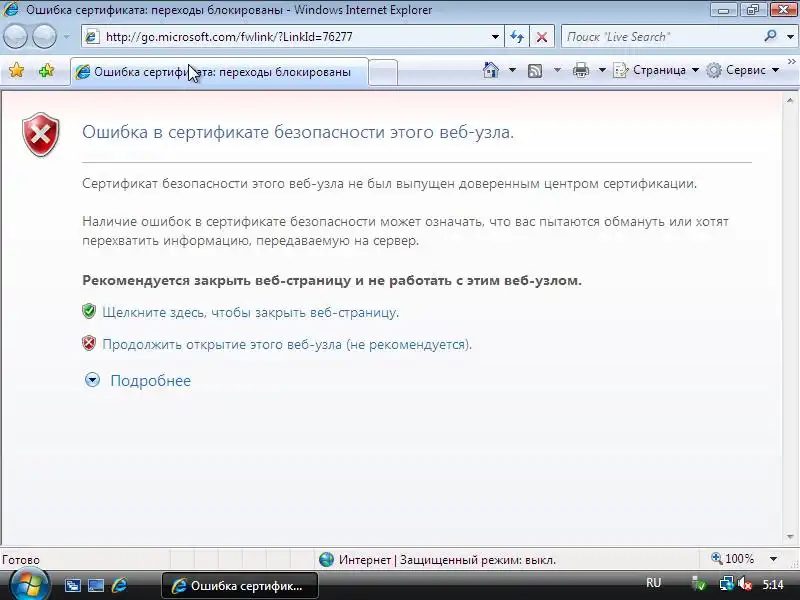The image size is (800, 600).
Task: Click the Add to Favorites icon
Action: click(x=46, y=70)
